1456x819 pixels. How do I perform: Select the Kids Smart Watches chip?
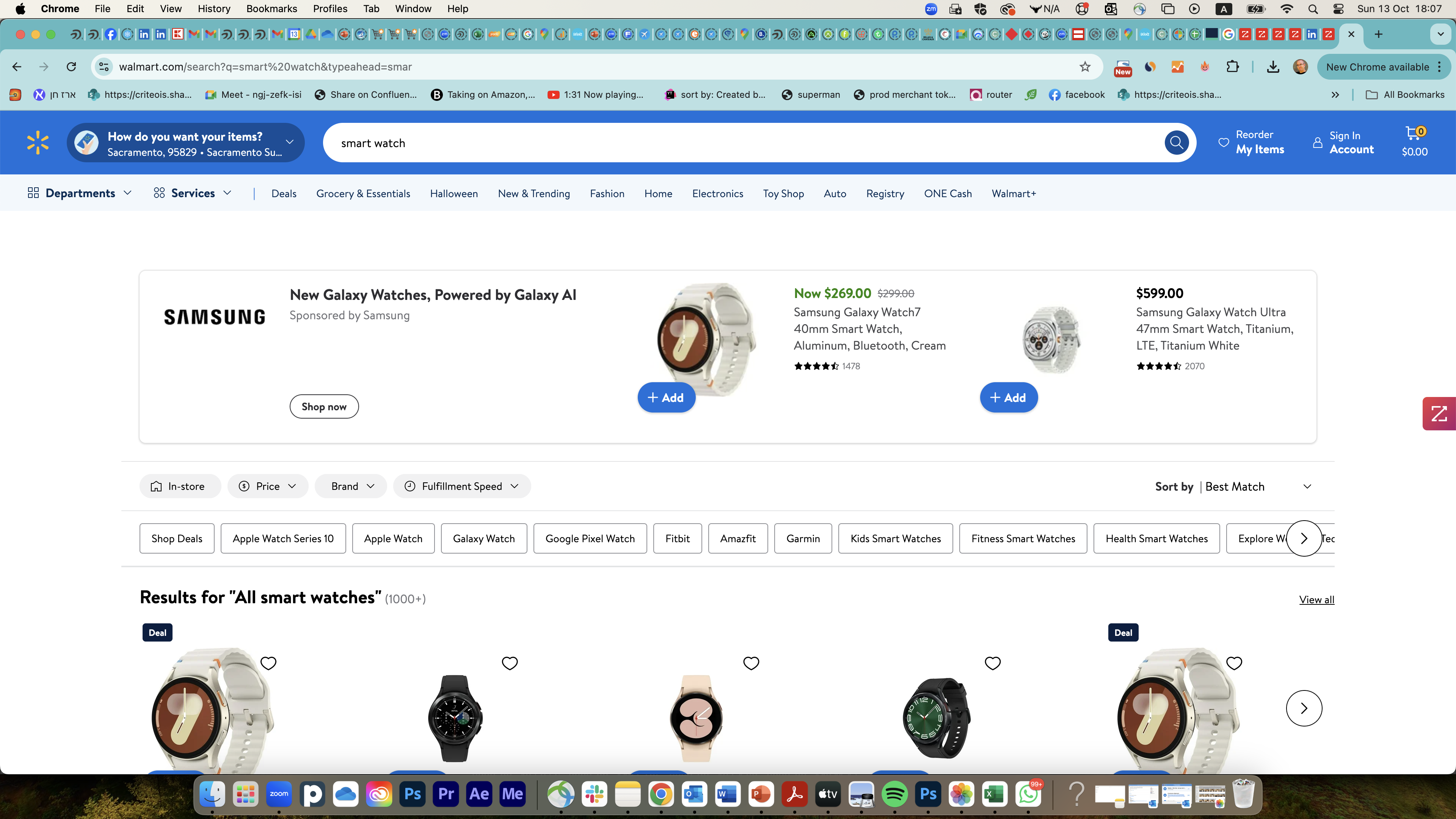click(x=896, y=539)
